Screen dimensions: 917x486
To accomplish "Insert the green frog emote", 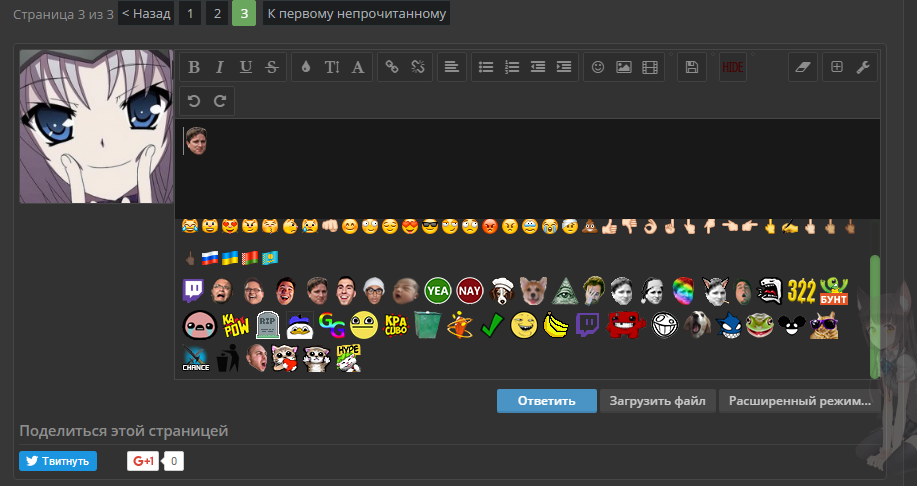I will 760,325.
